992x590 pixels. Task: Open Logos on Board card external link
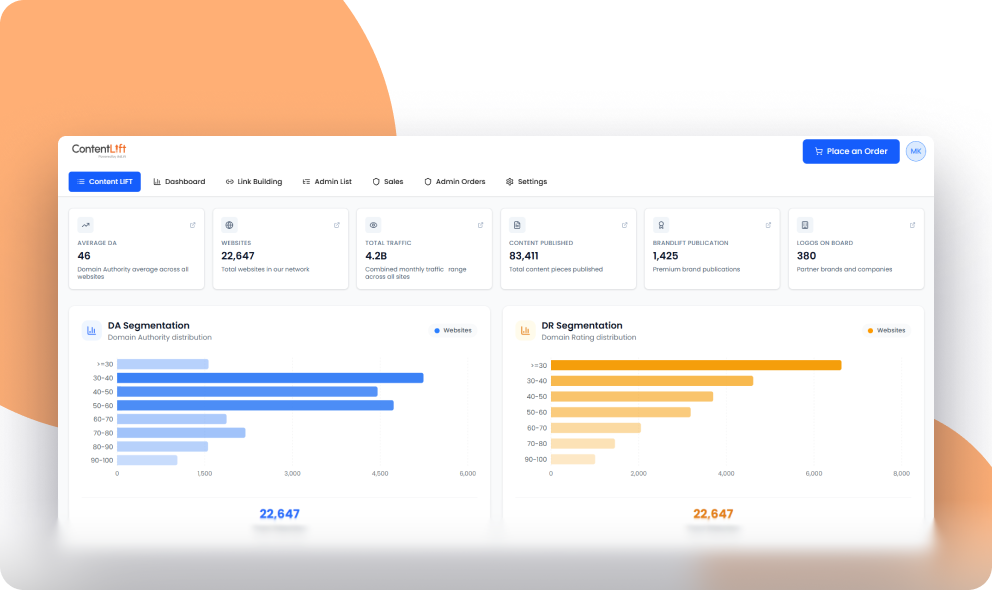(912, 225)
